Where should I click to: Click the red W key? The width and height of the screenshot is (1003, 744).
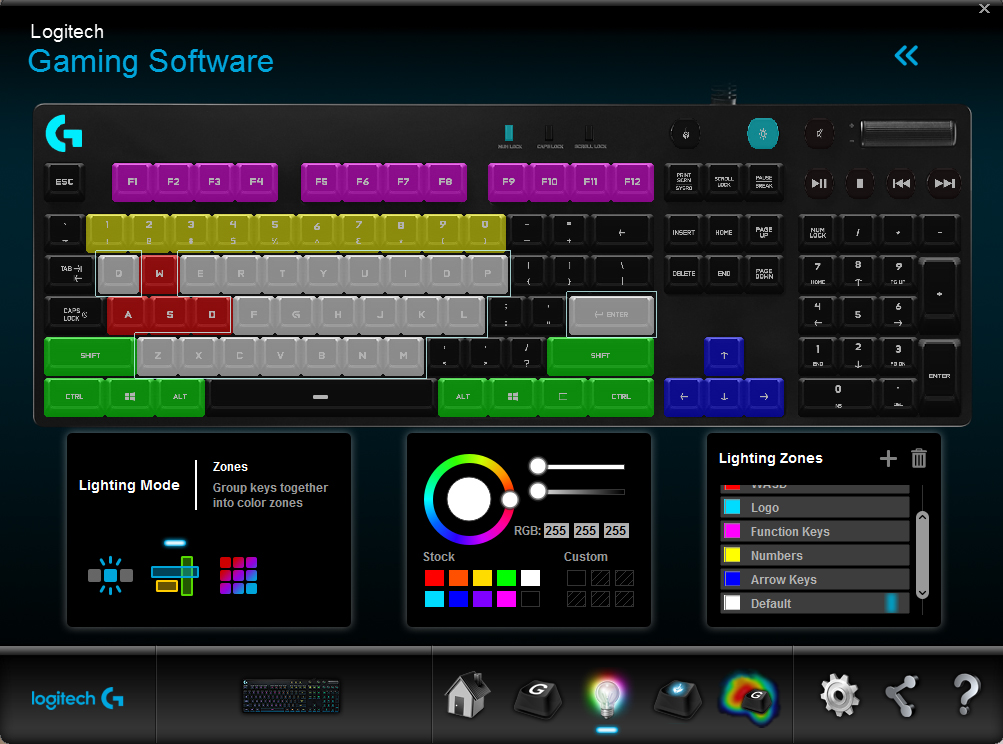click(x=159, y=273)
